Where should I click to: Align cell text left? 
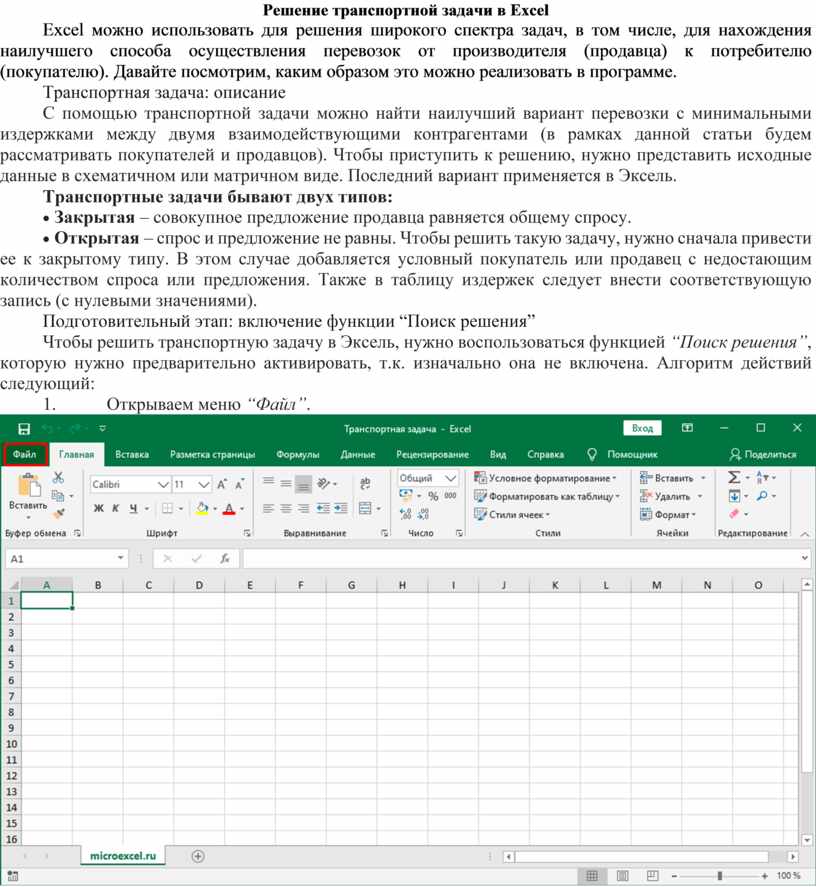[x=268, y=508]
